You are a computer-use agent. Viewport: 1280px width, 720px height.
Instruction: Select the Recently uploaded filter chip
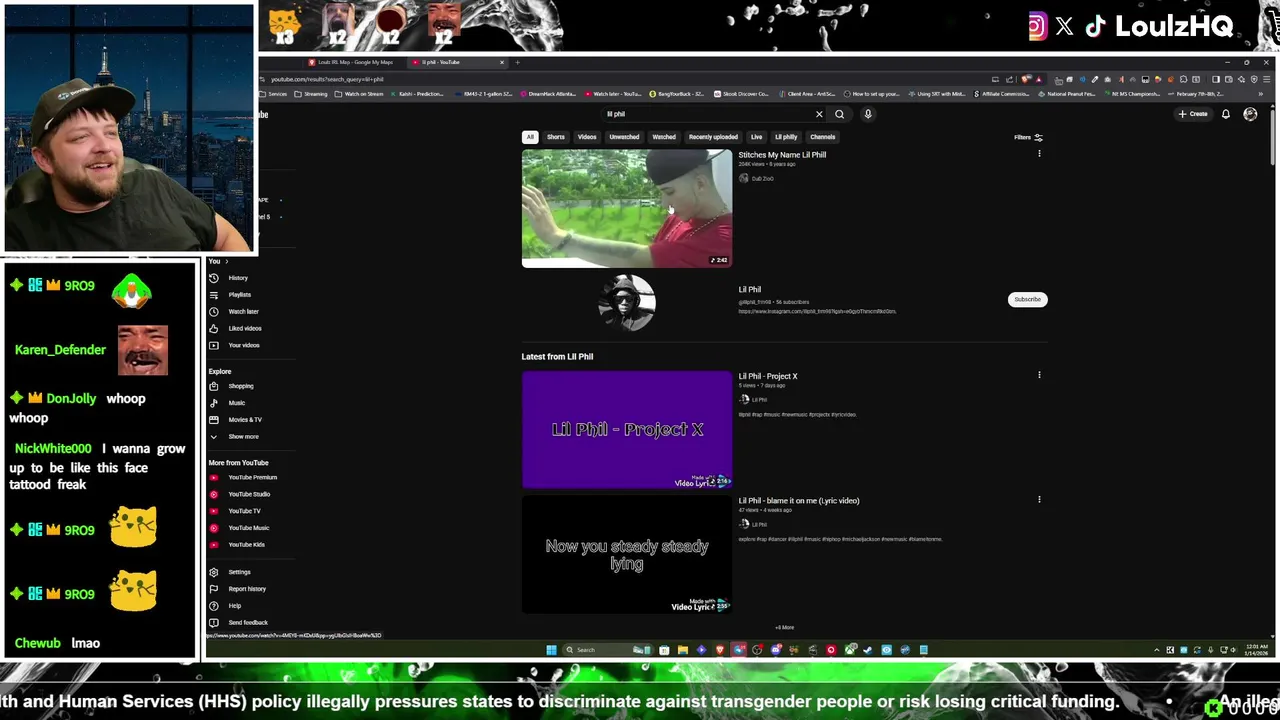[713, 137]
